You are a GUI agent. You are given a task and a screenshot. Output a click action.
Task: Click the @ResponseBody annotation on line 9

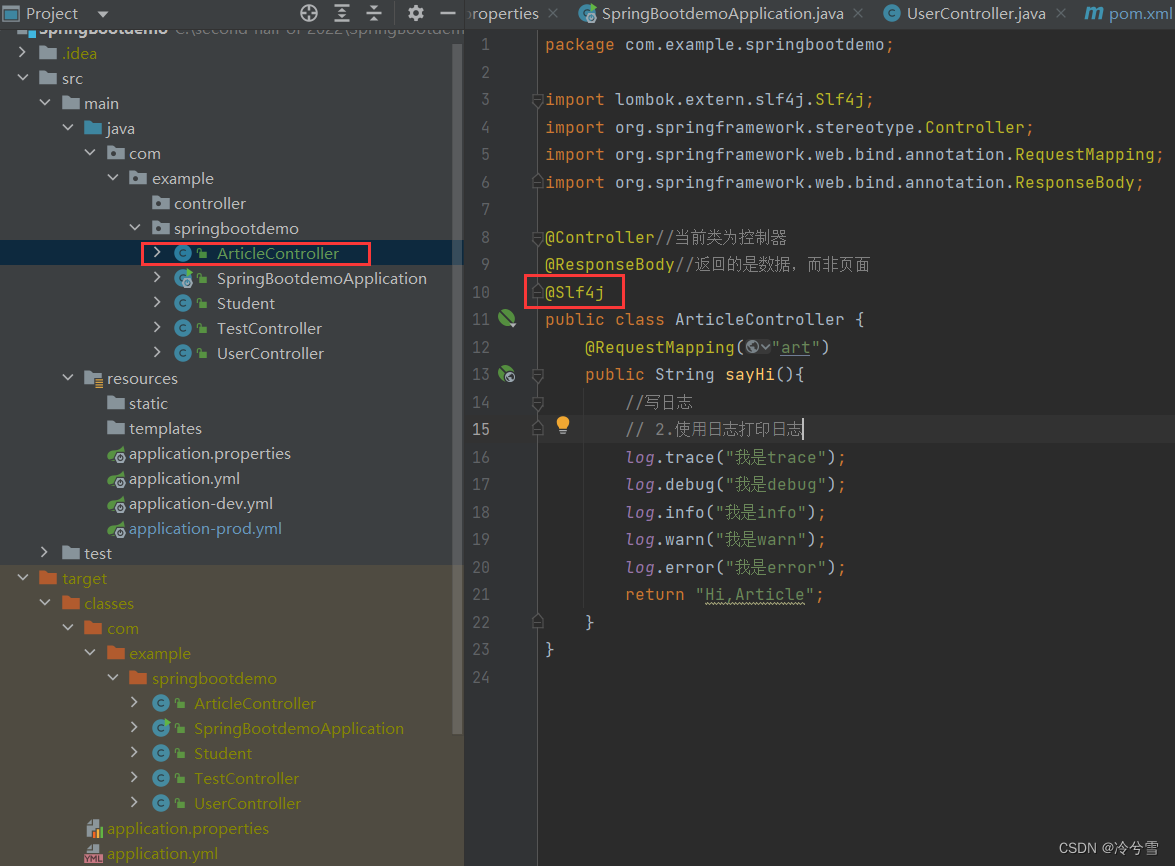(x=609, y=264)
